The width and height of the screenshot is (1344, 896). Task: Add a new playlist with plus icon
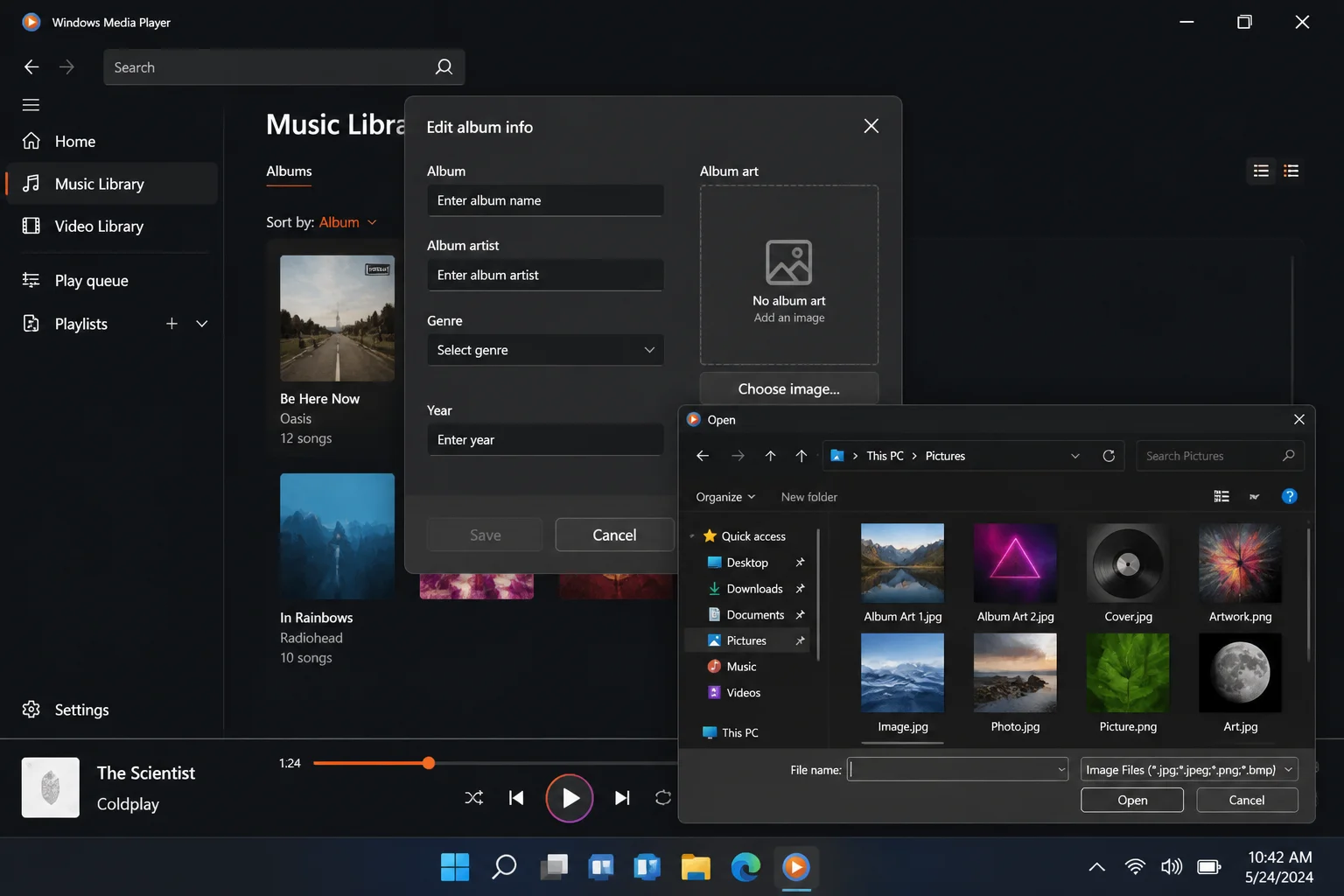coord(171,324)
